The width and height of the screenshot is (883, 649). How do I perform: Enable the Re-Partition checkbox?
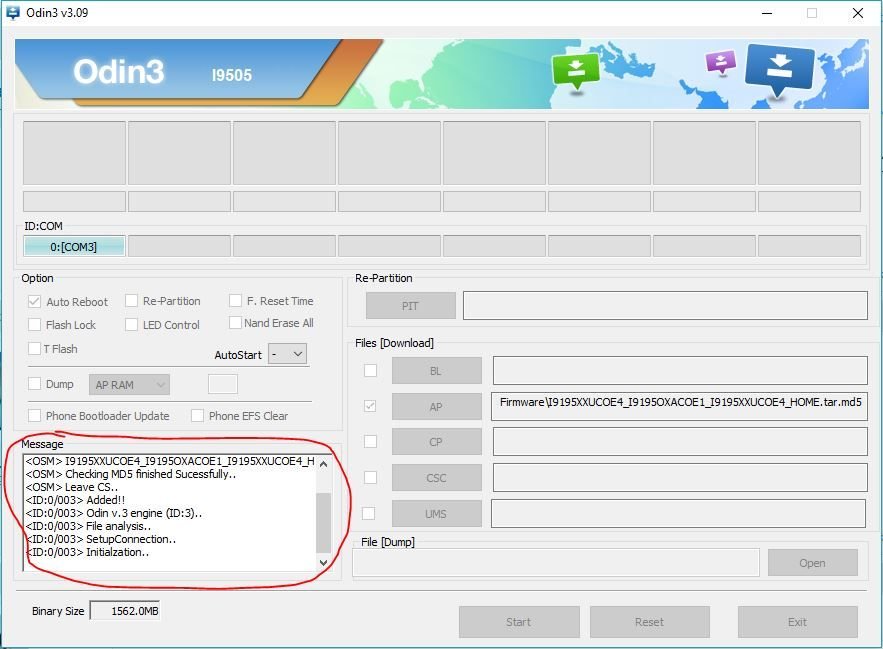(x=131, y=301)
